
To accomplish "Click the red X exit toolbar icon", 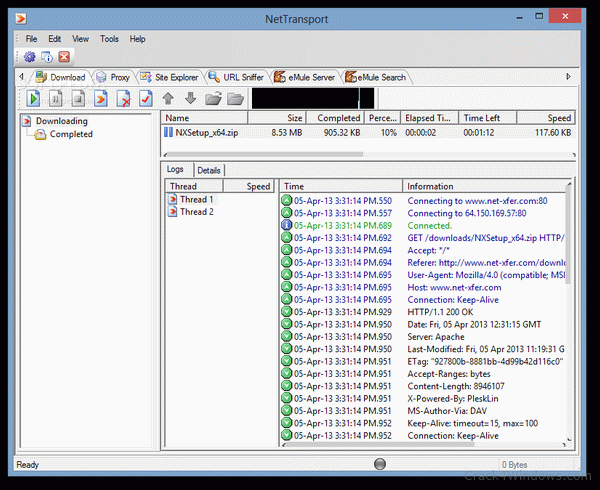I will pyautogui.click(x=64, y=57).
